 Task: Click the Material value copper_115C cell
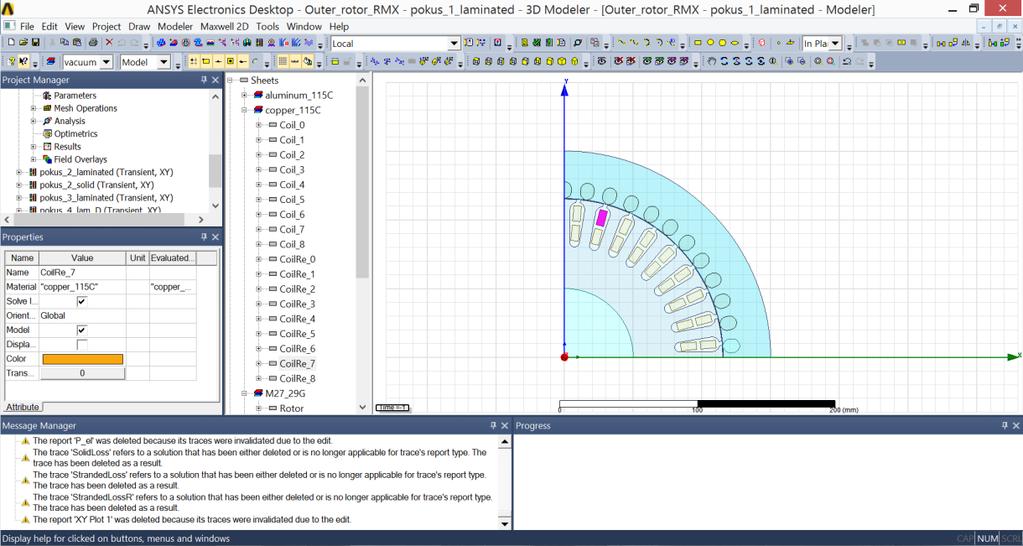coord(82,287)
